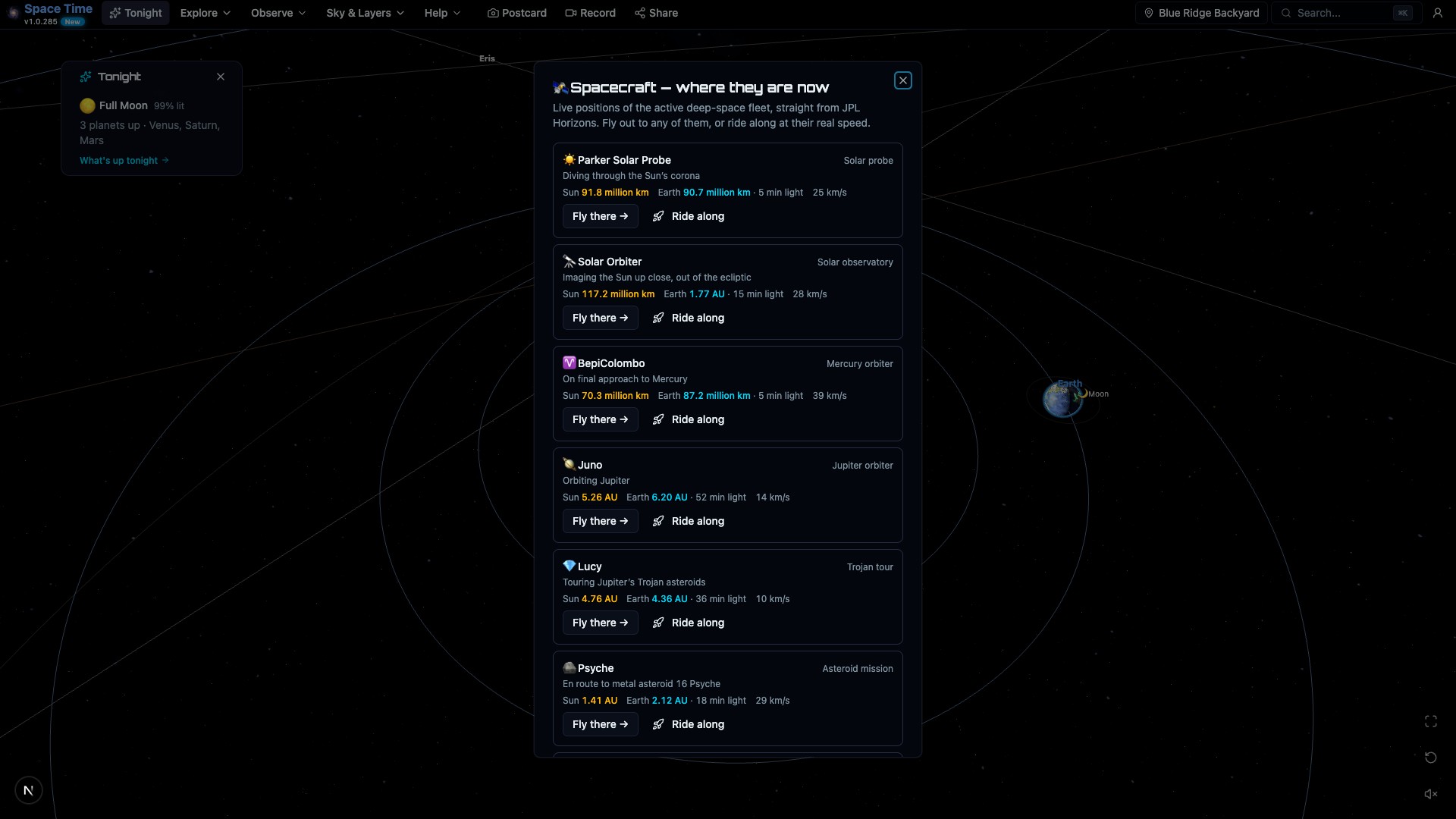This screenshot has height=819, width=1456.
Task: Take a Postcard snapshot
Action: 516,13
